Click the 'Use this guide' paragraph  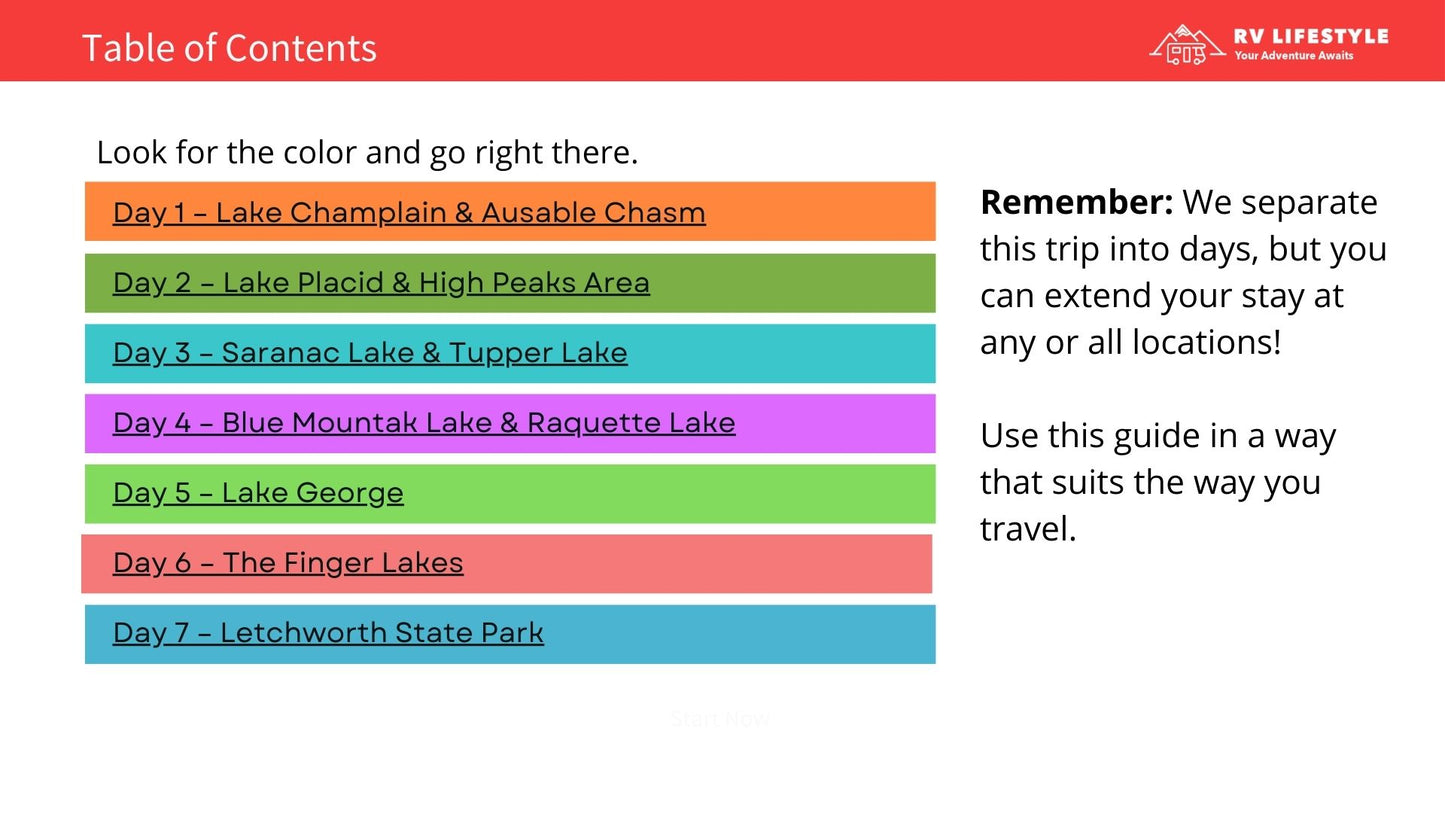click(x=1158, y=482)
